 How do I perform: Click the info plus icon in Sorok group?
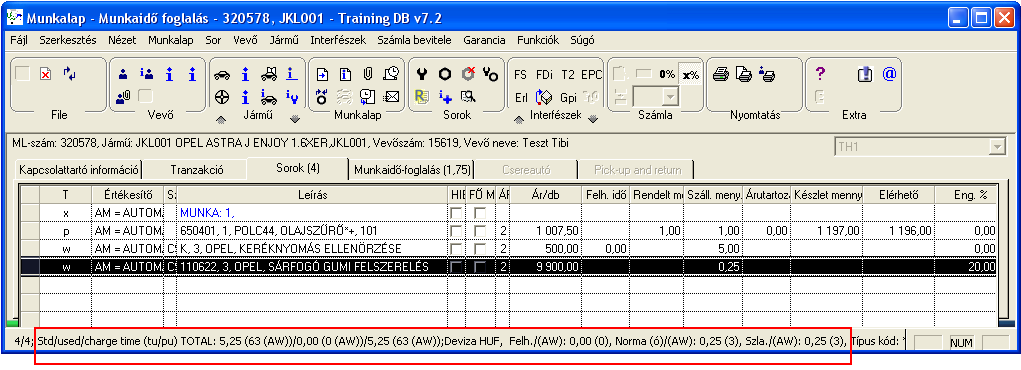445,97
